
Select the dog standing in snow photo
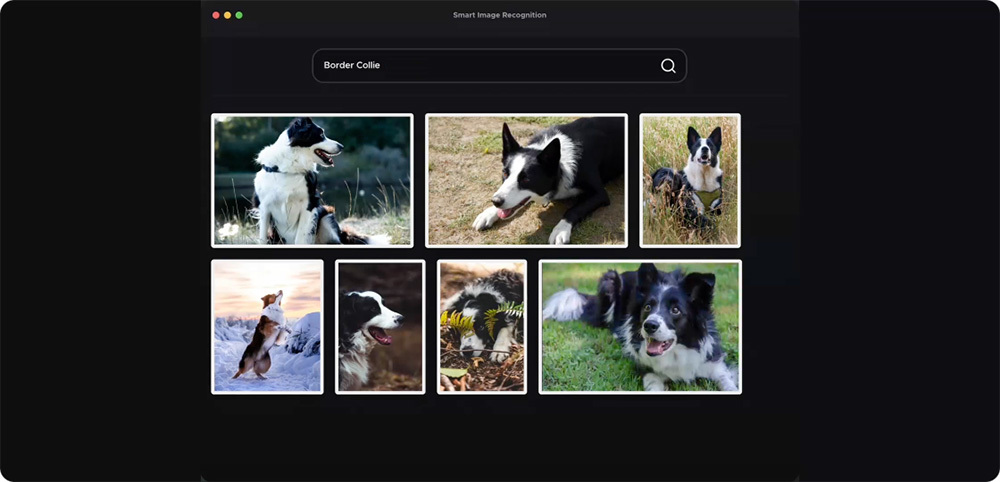point(267,327)
